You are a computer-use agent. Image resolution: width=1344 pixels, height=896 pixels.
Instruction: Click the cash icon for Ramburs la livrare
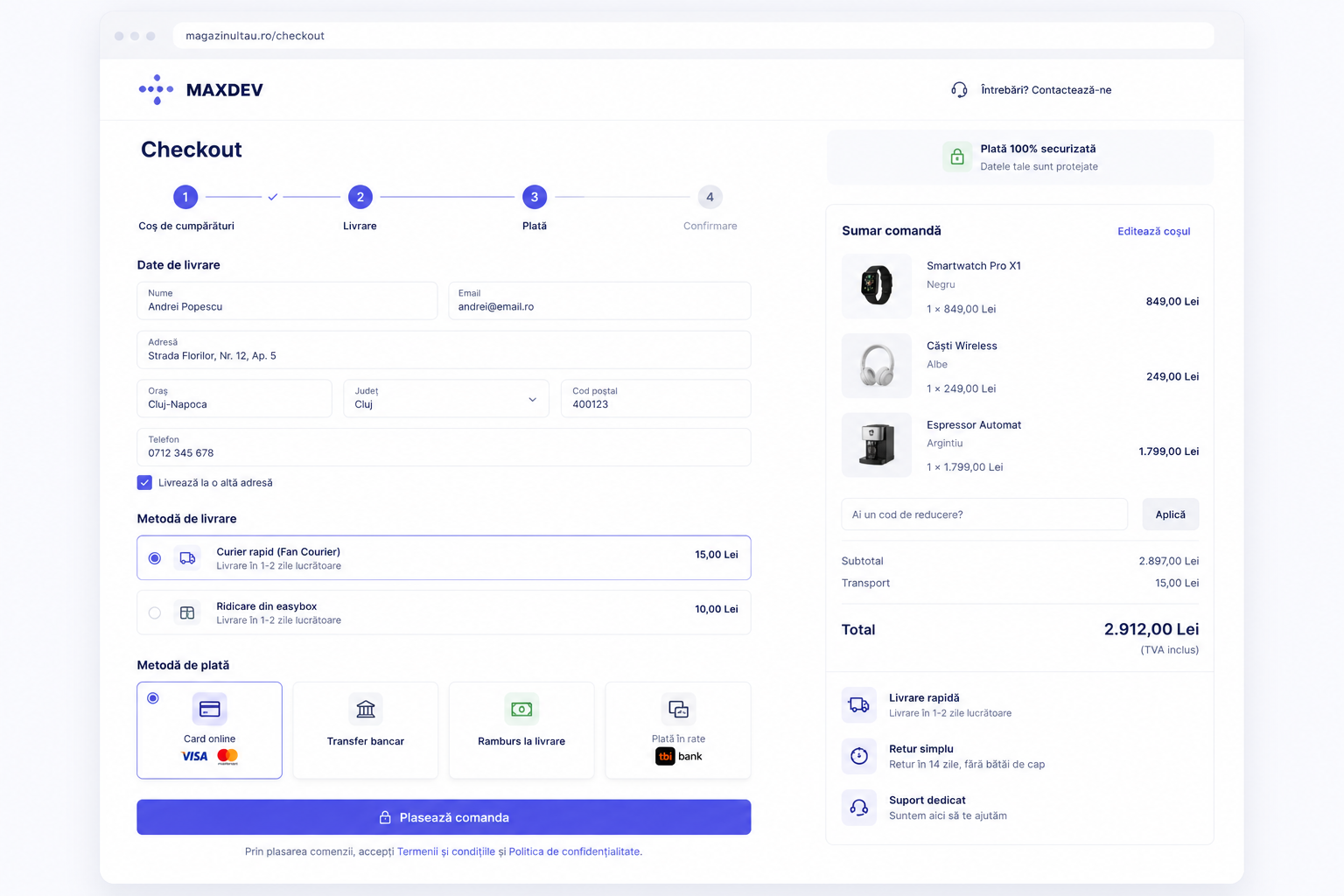(x=521, y=709)
